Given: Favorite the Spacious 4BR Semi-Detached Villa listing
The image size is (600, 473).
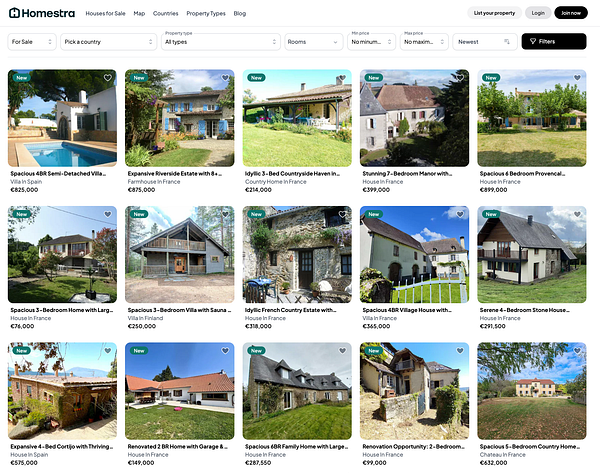Looking at the screenshot, I should pyautogui.click(x=108, y=78).
